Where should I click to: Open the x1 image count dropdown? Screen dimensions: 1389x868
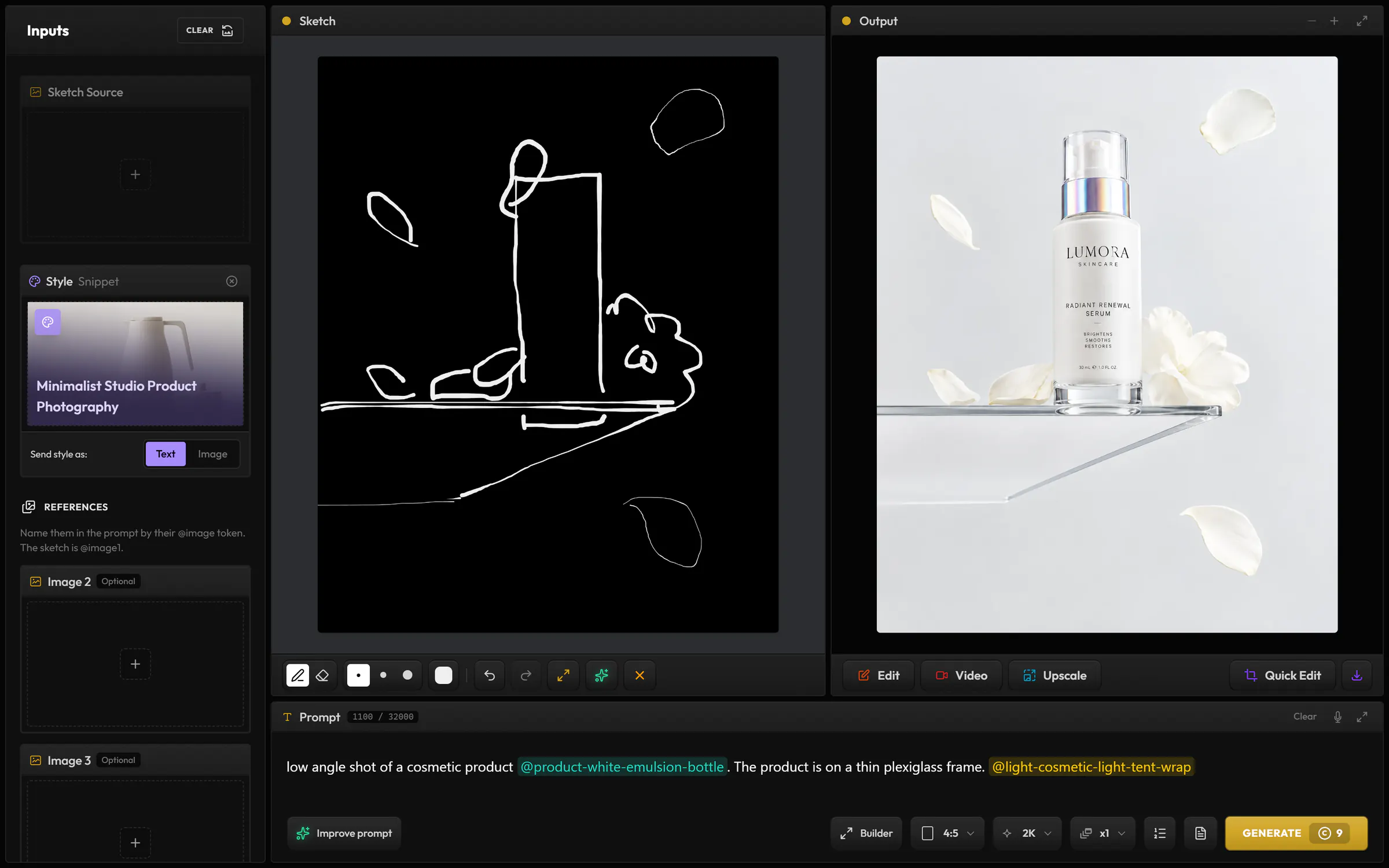click(1103, 833)
